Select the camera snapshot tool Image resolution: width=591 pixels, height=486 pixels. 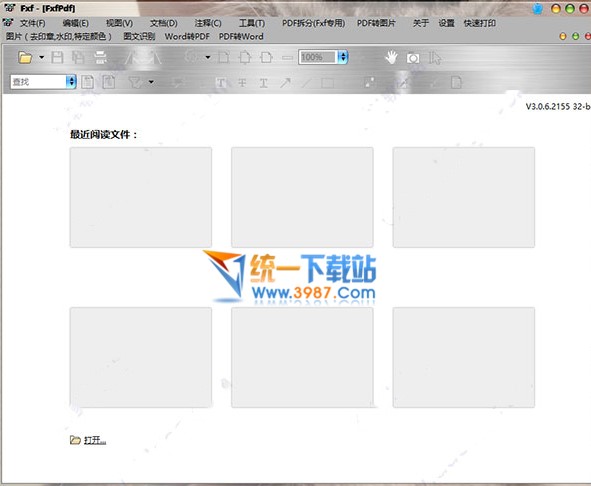tap(413, 58)
